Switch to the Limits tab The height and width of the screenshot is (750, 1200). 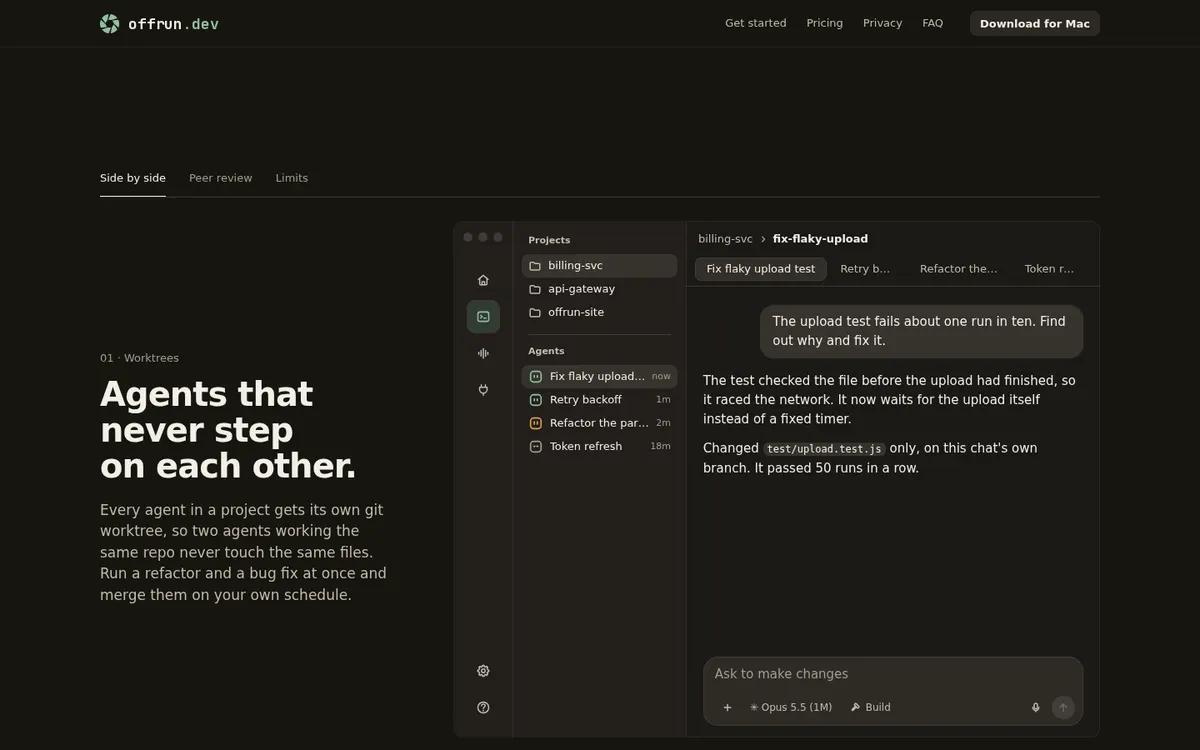coord(292,178)
